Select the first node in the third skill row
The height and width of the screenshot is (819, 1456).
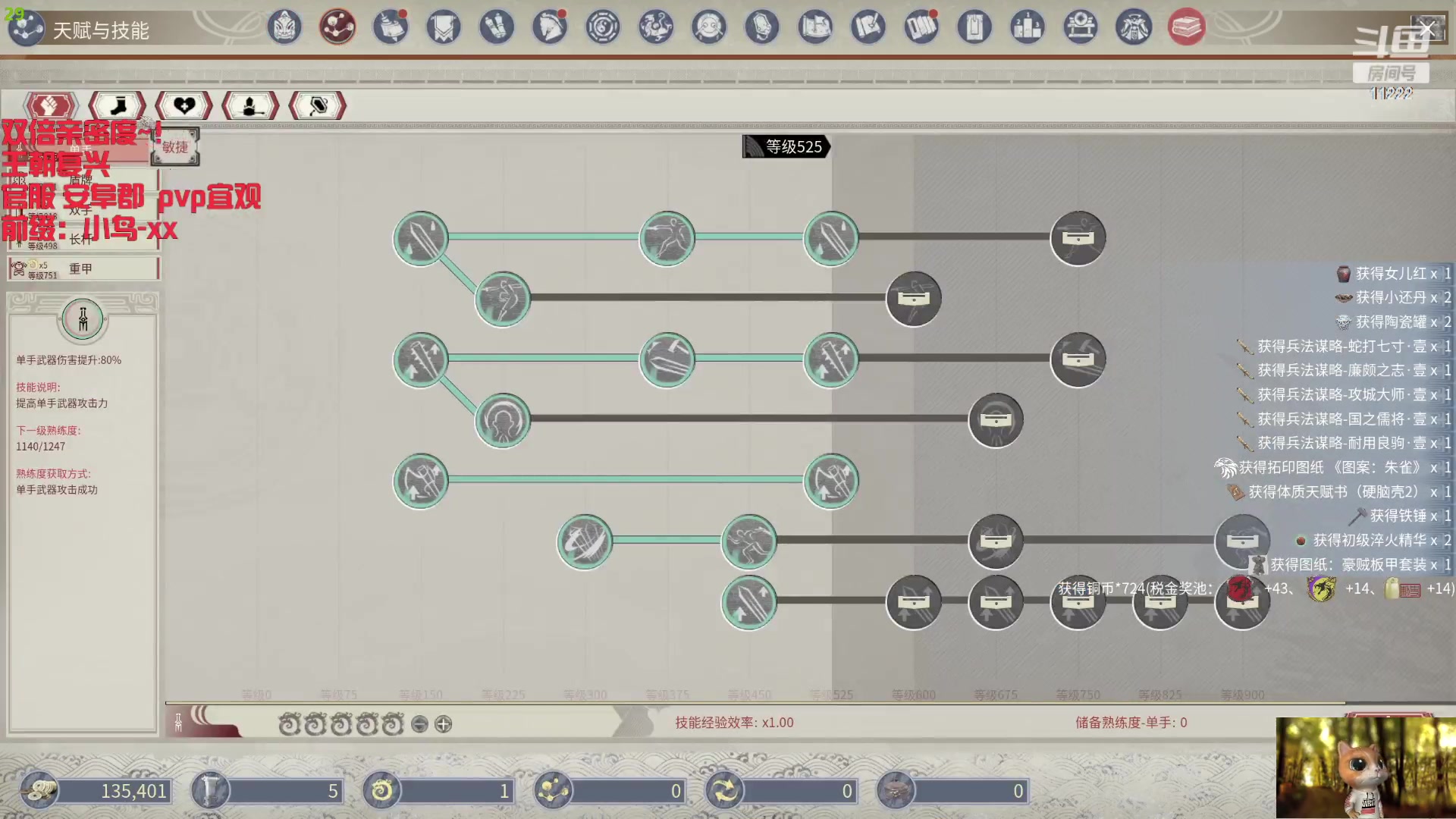421,359
